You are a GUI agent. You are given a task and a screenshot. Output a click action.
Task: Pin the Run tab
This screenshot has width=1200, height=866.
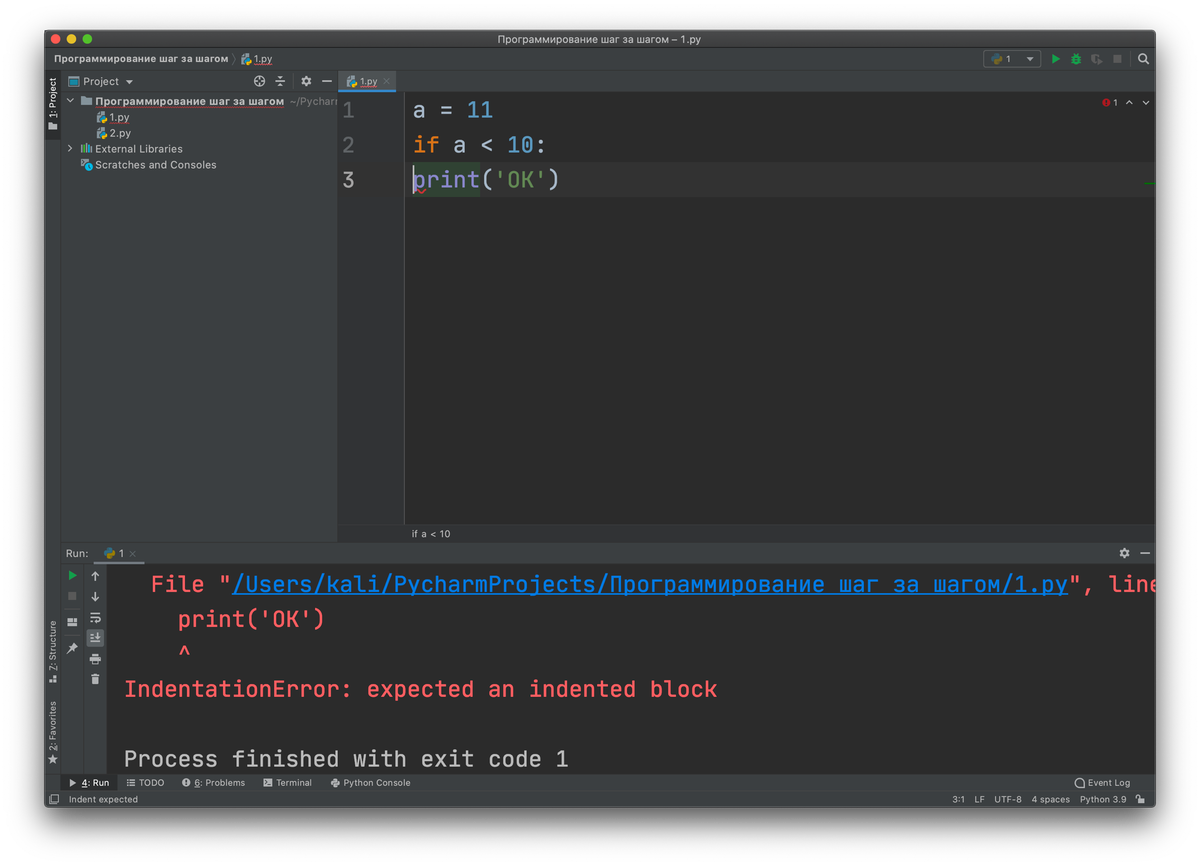72,648
